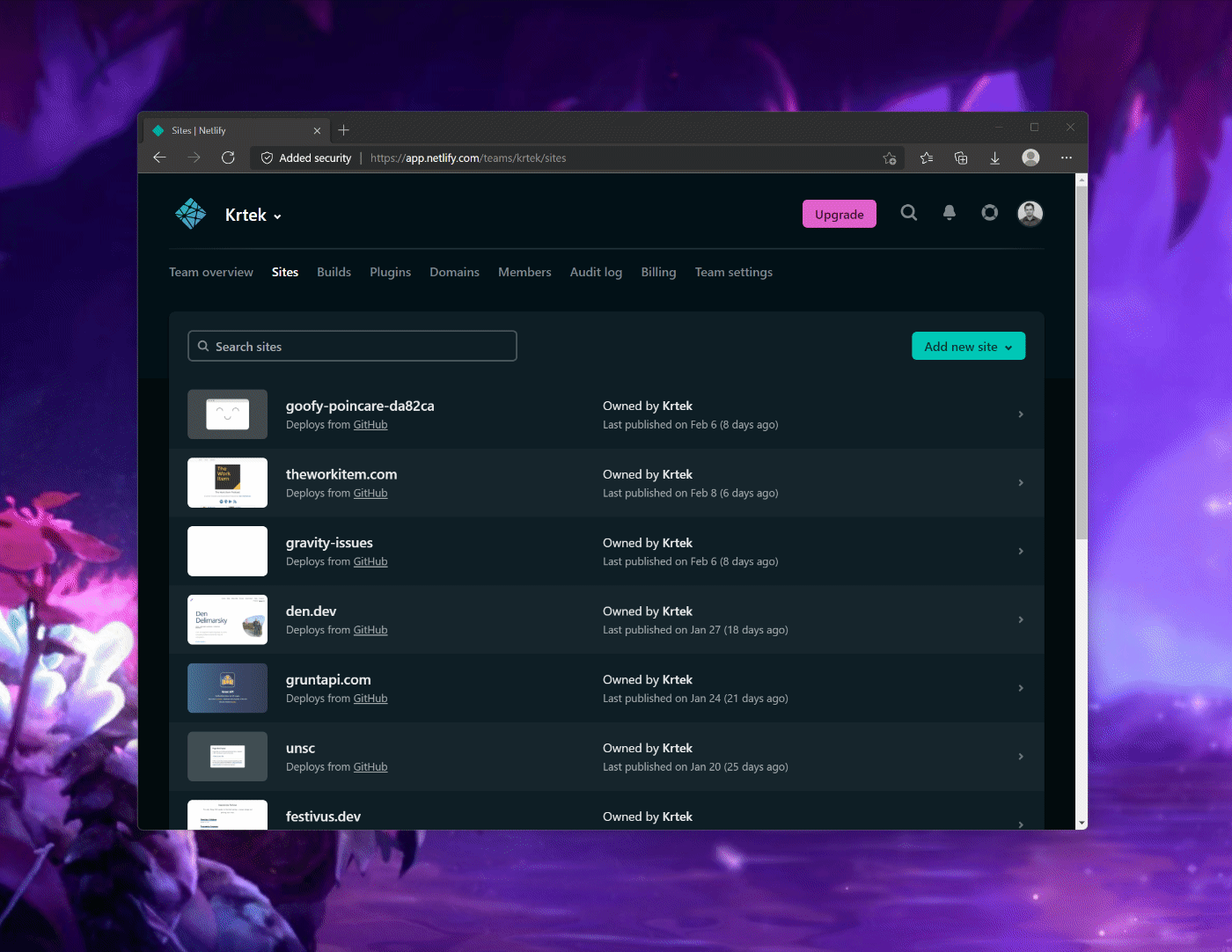This screenshot has width=1232, height=952.
Task: Open the browser Favorites list icon
Action: click(x=927, y=158)
